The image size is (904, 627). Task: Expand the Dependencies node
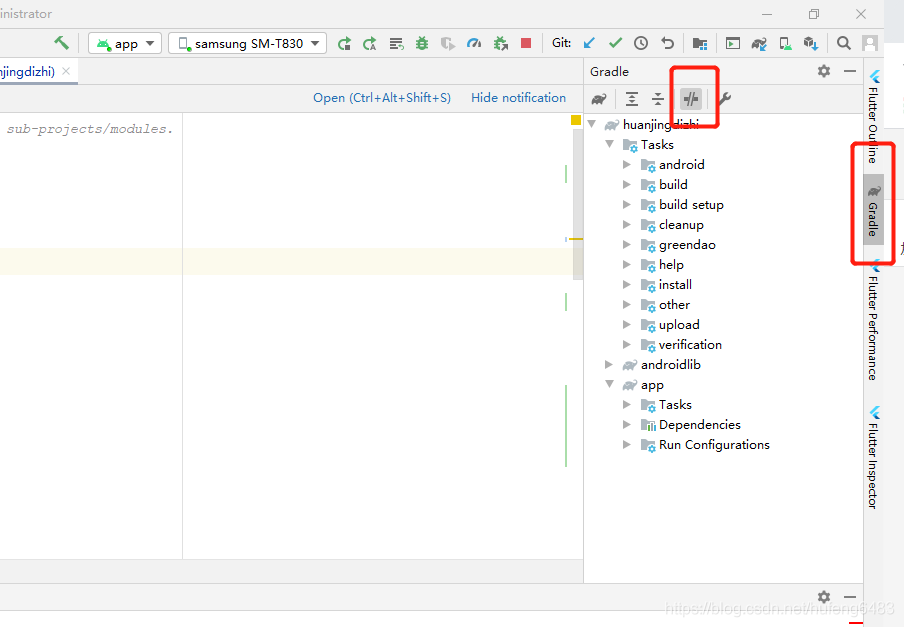coord(627,424)
